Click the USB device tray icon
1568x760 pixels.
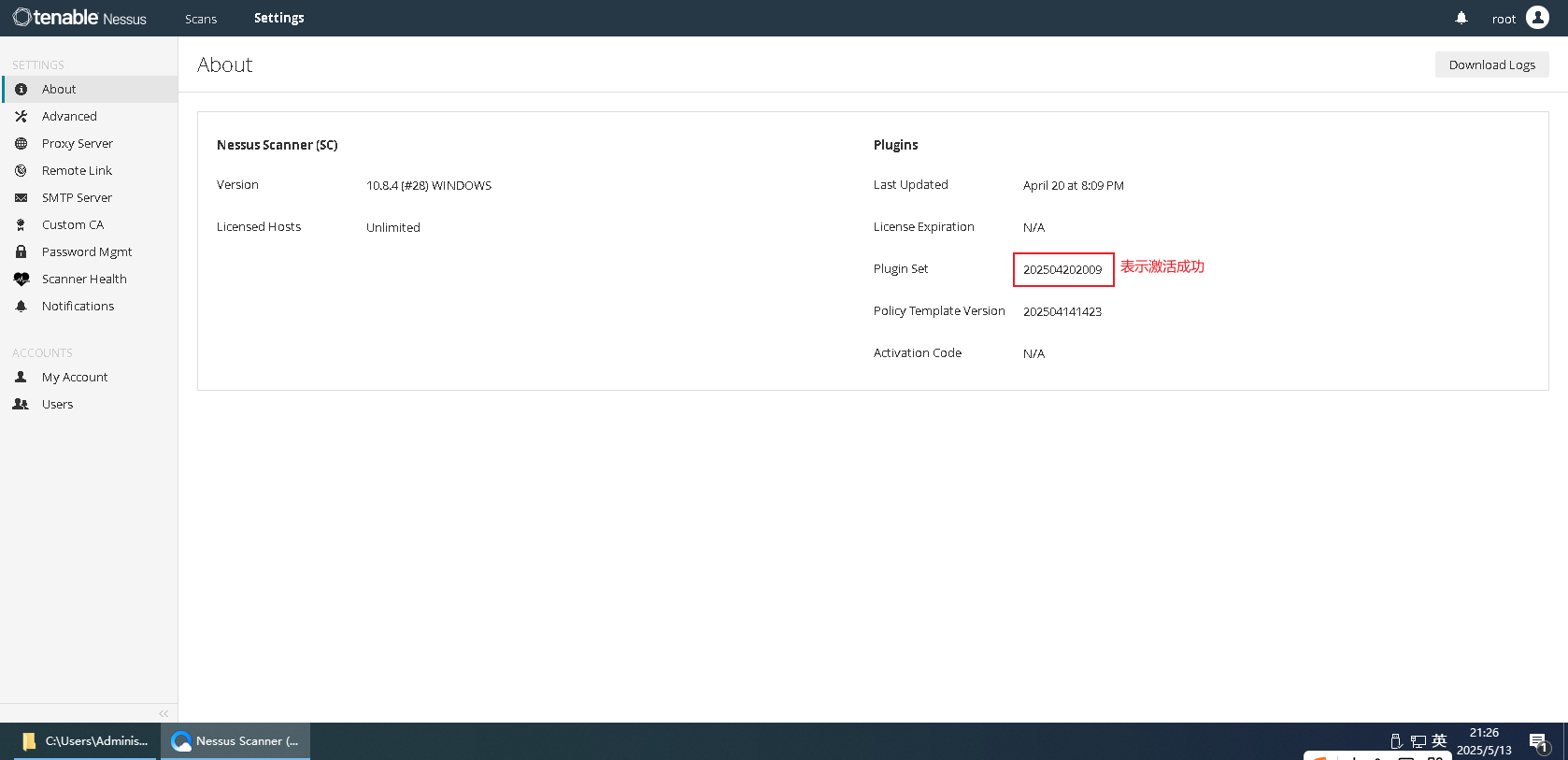coord(1396,741)
